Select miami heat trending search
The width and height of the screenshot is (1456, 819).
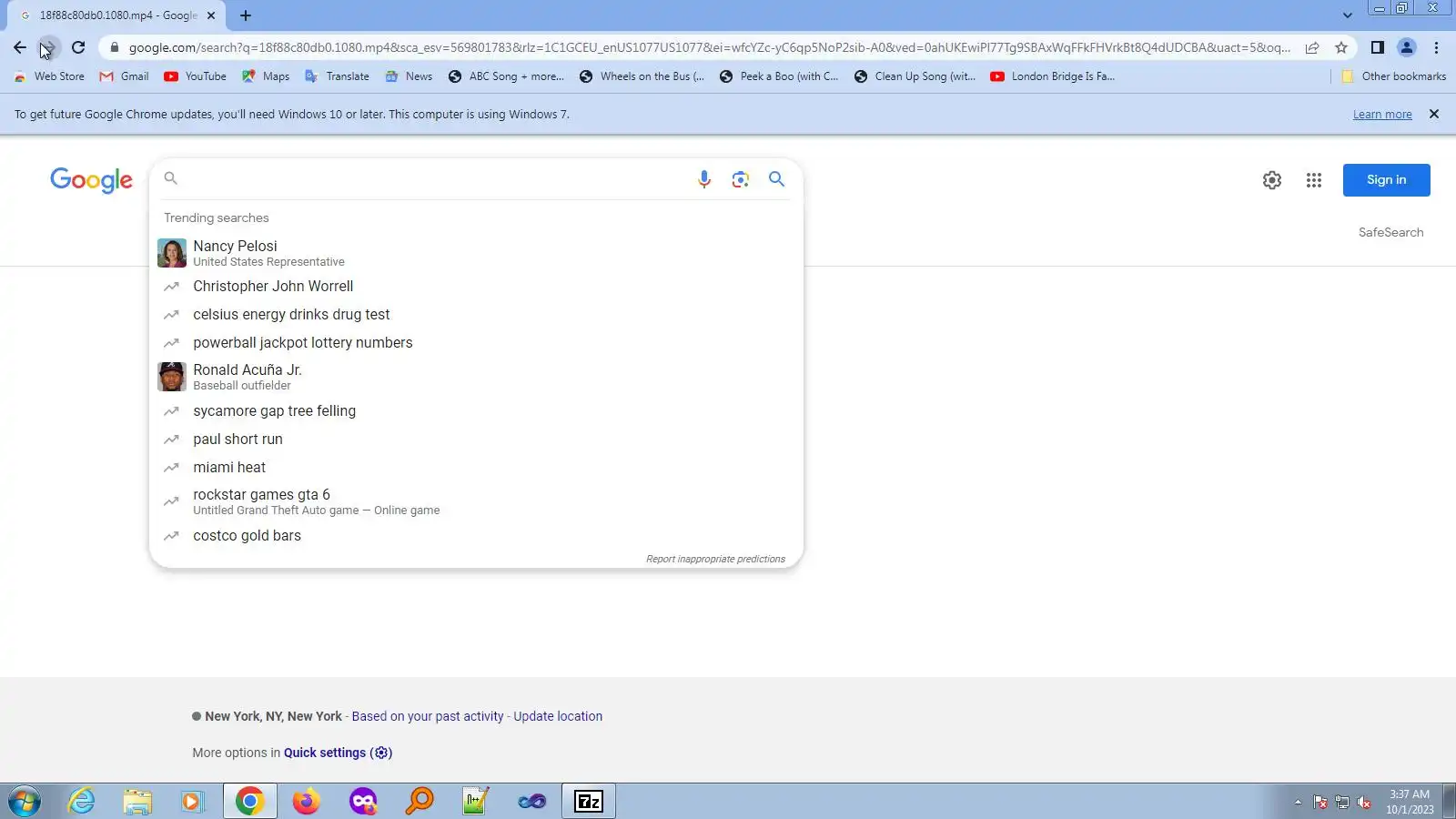point(476,468)
